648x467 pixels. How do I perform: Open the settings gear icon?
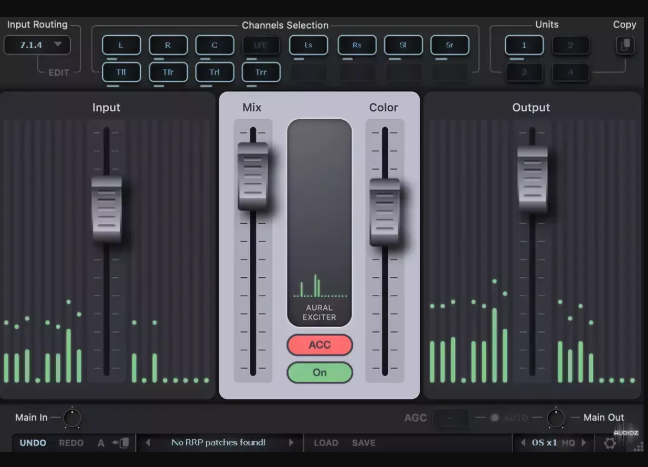click(610, 443)
